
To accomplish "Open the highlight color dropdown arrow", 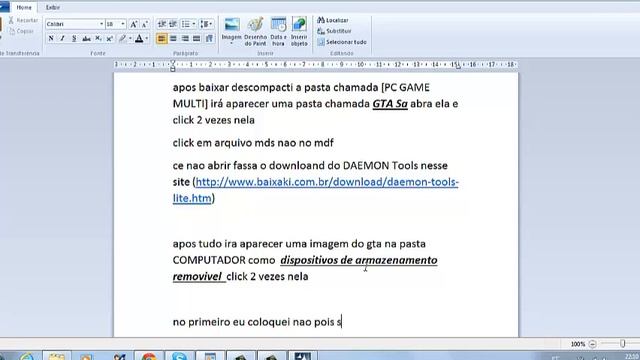I will (x=130, y=39).
